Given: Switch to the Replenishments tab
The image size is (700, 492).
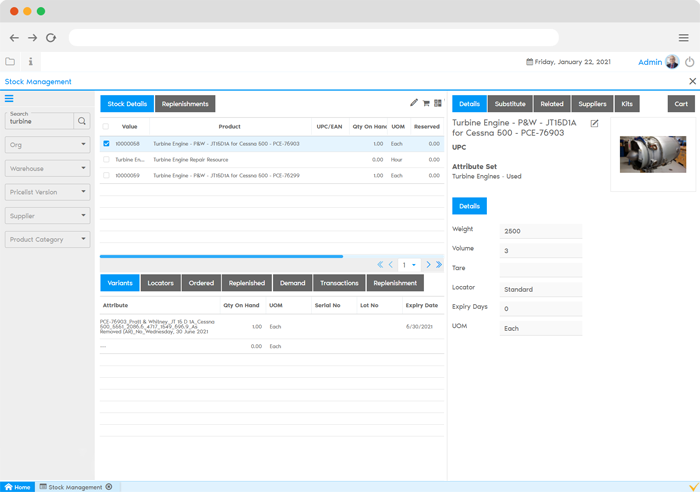Looking at the screenshot, I should point(185,104).
